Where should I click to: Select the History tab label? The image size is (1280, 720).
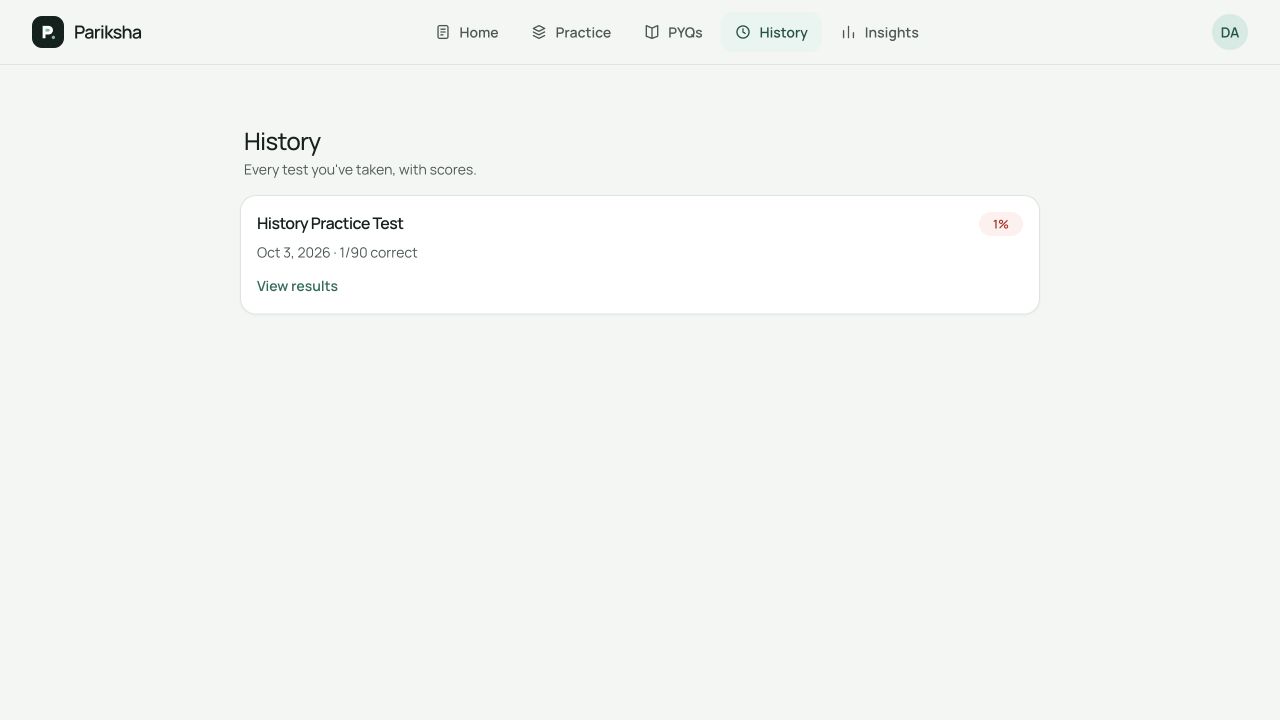[x=783, y=32]
